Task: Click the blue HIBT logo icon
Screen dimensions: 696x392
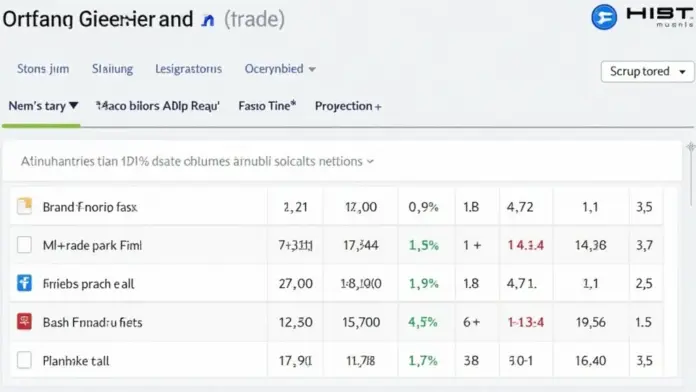Action: coord(604,17)
